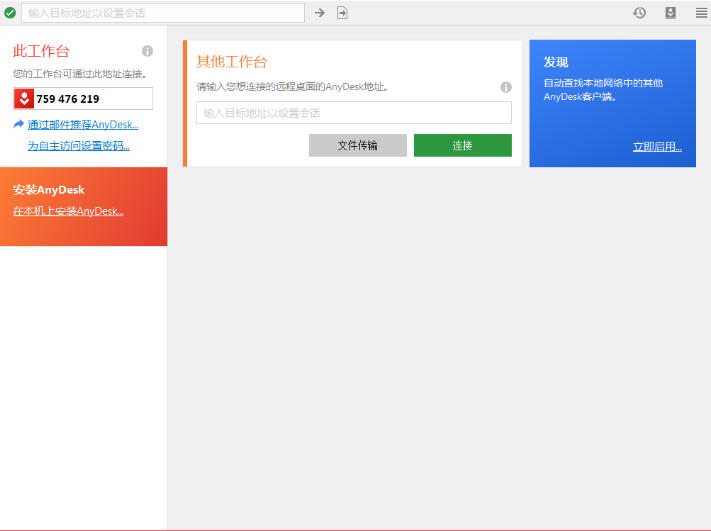711x531 pixels.
Task: Click 在本机上安装AnyDesk link
Action: click(68, 211)
